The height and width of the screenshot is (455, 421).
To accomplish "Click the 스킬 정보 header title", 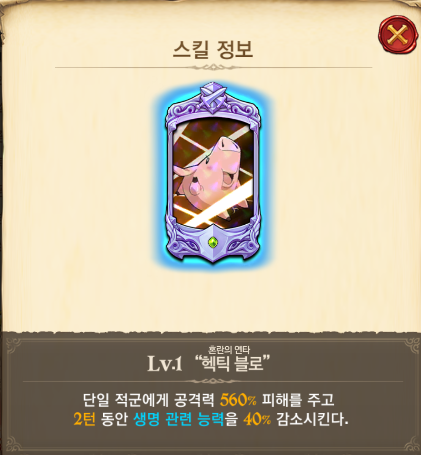I will click(x=213, y=49).
